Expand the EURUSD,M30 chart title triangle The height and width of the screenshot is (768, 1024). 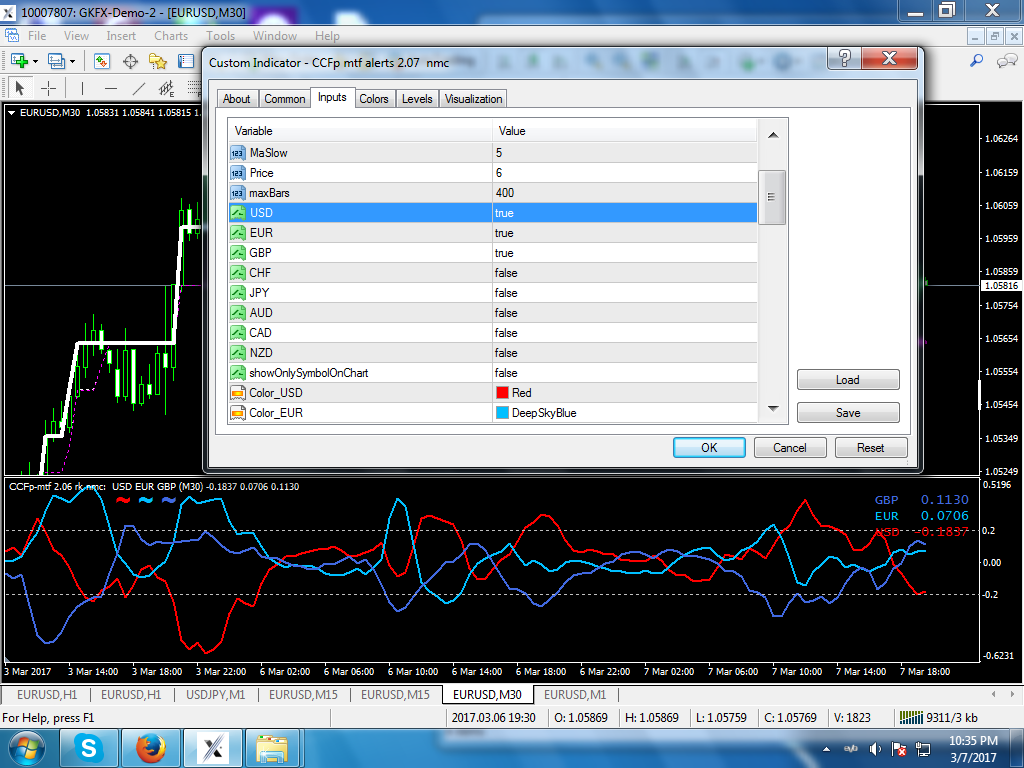coord(12,112)
